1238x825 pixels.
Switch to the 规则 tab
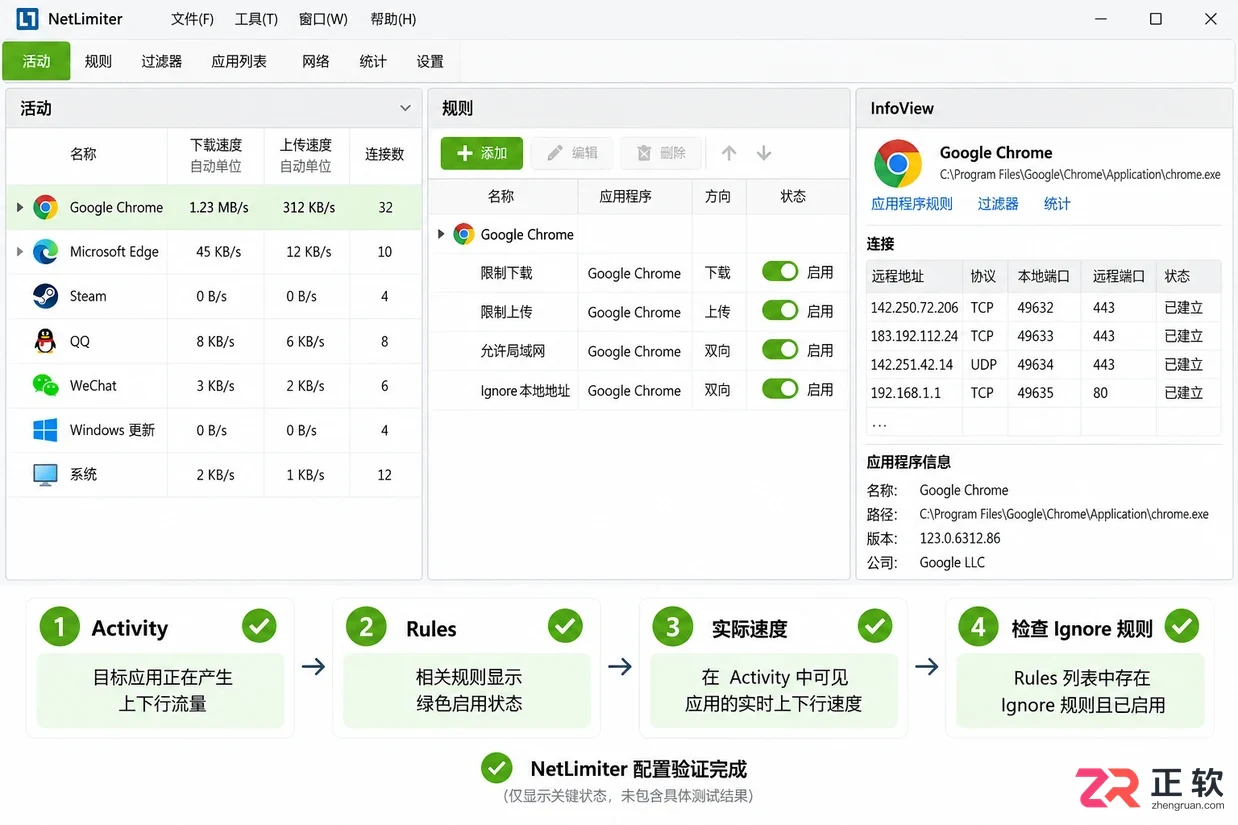pos(98,61)
